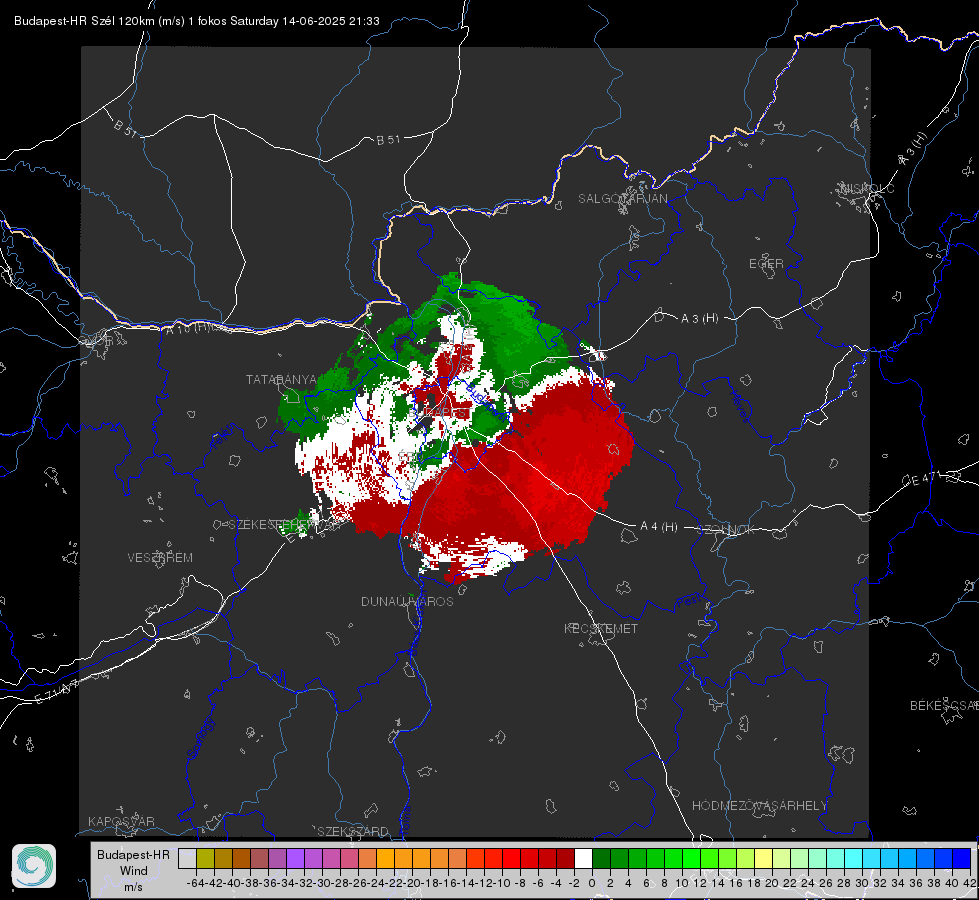
Task: Click the MISKOLC city label
Action: (x=867, y=188)
